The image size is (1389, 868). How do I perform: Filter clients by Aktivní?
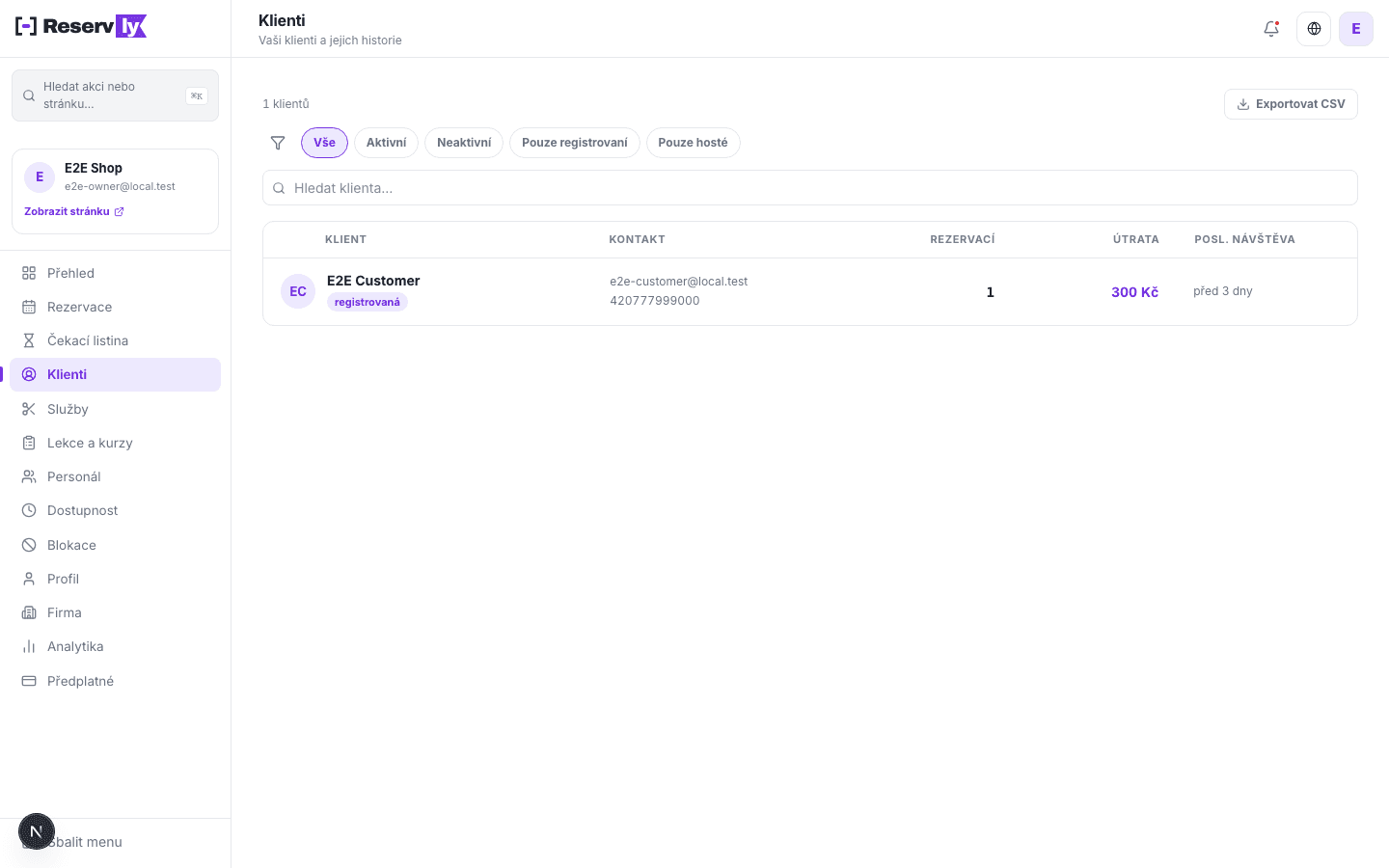tap(386, 143)
